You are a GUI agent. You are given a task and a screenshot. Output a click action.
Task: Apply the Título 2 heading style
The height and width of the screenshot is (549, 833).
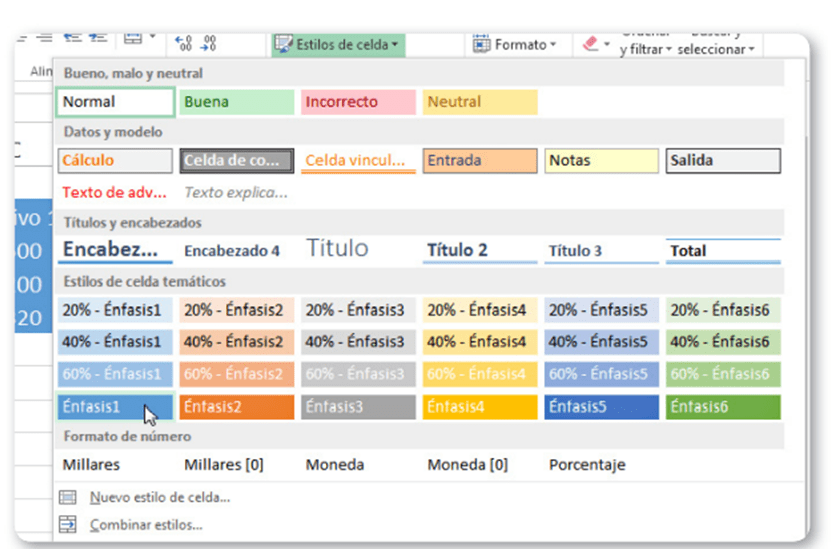coord(480,250)
